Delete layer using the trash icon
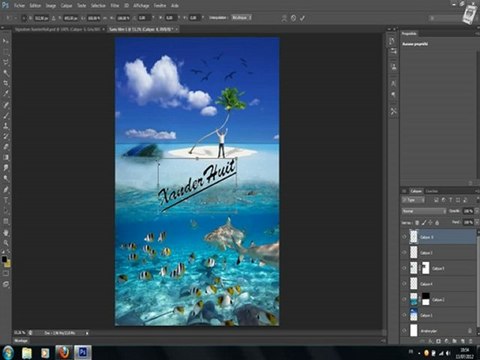 (470, 341)
